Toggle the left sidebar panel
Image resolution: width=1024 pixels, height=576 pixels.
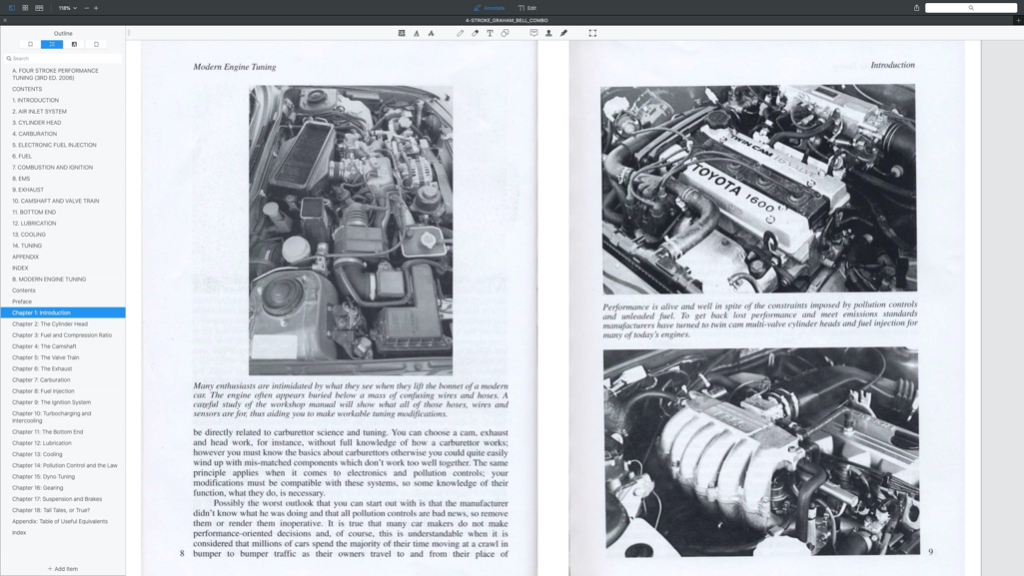point(11,8)
